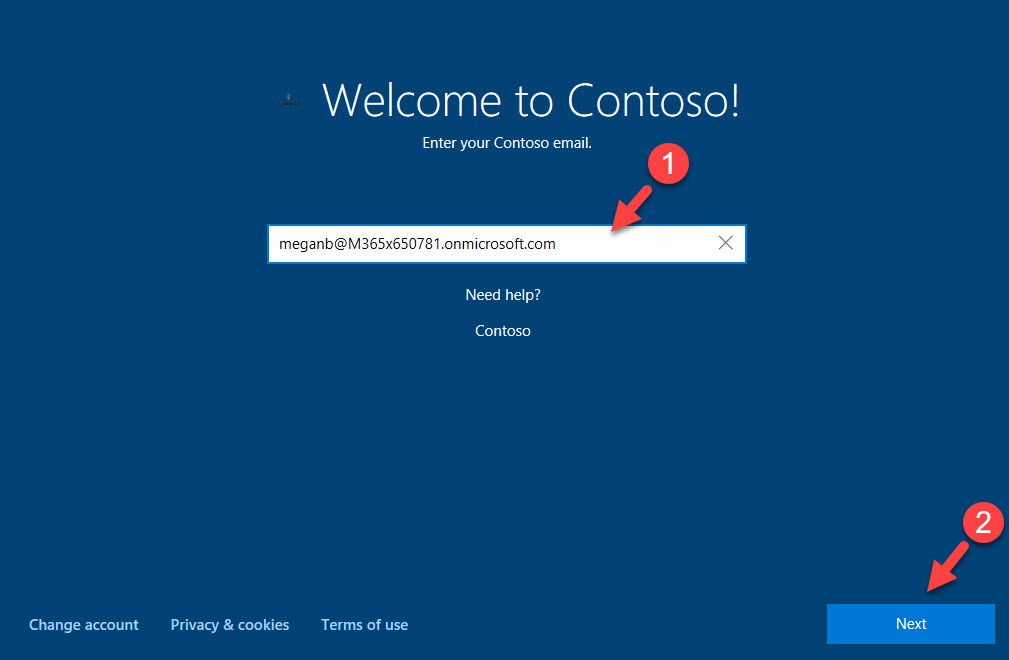
Task: Open the Terms of use link
Action: 364,625
